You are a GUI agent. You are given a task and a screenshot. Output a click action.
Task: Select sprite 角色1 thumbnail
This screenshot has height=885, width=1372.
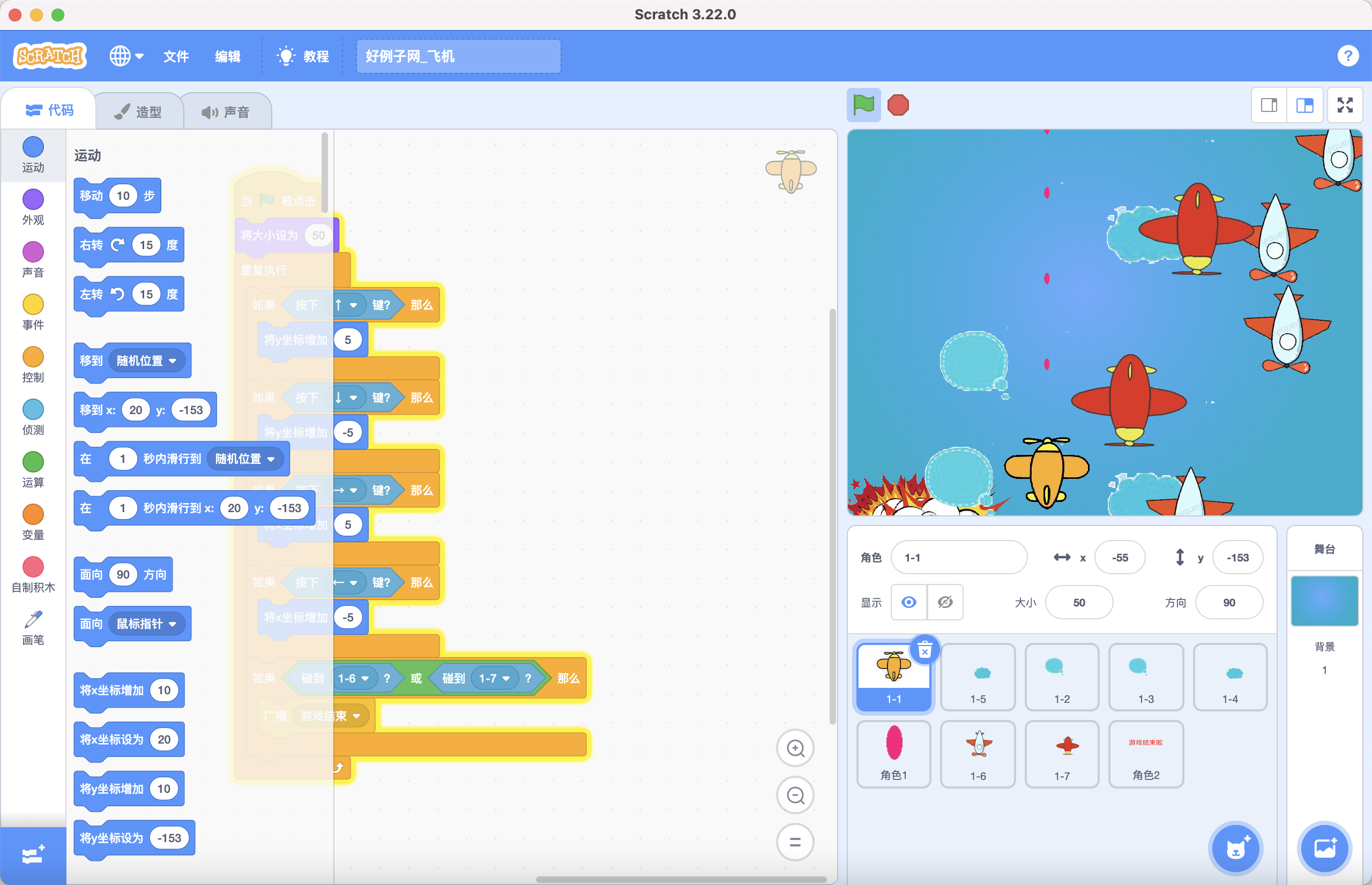893,753
